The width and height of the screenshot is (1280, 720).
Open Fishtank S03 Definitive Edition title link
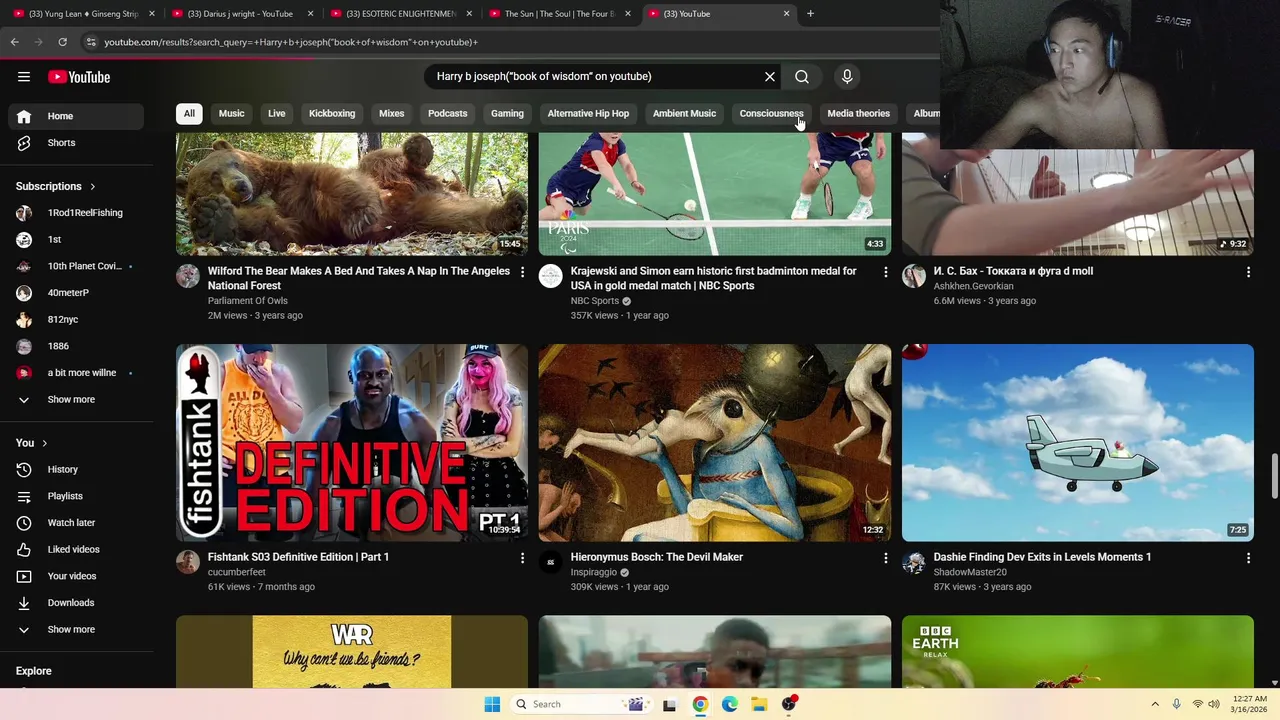click(x=298, y=557)
